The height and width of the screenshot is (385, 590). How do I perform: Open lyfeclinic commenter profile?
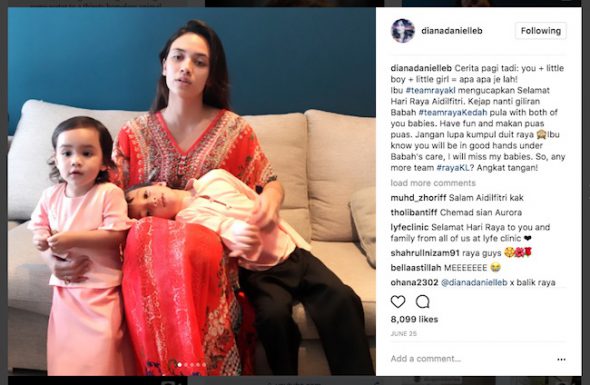[410, 227]
